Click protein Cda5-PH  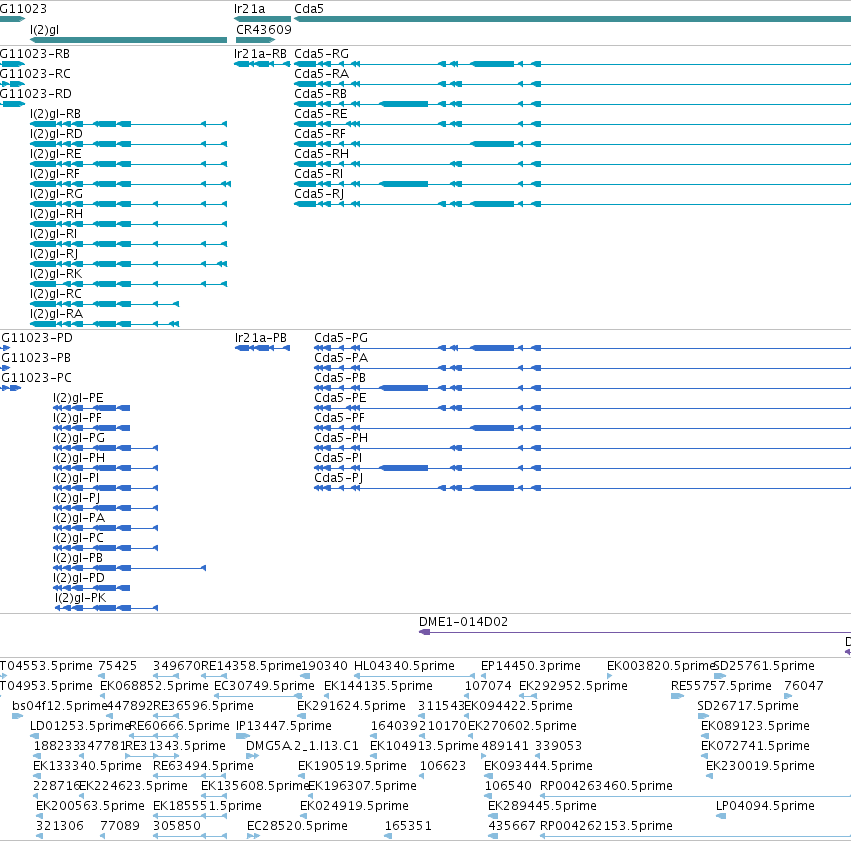pos(582,448)
